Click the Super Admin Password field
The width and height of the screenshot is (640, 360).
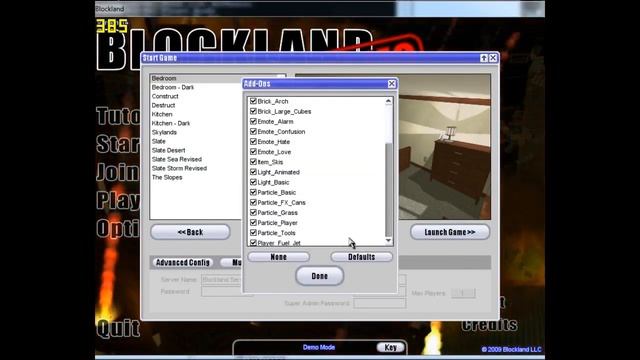coord(380,303)
